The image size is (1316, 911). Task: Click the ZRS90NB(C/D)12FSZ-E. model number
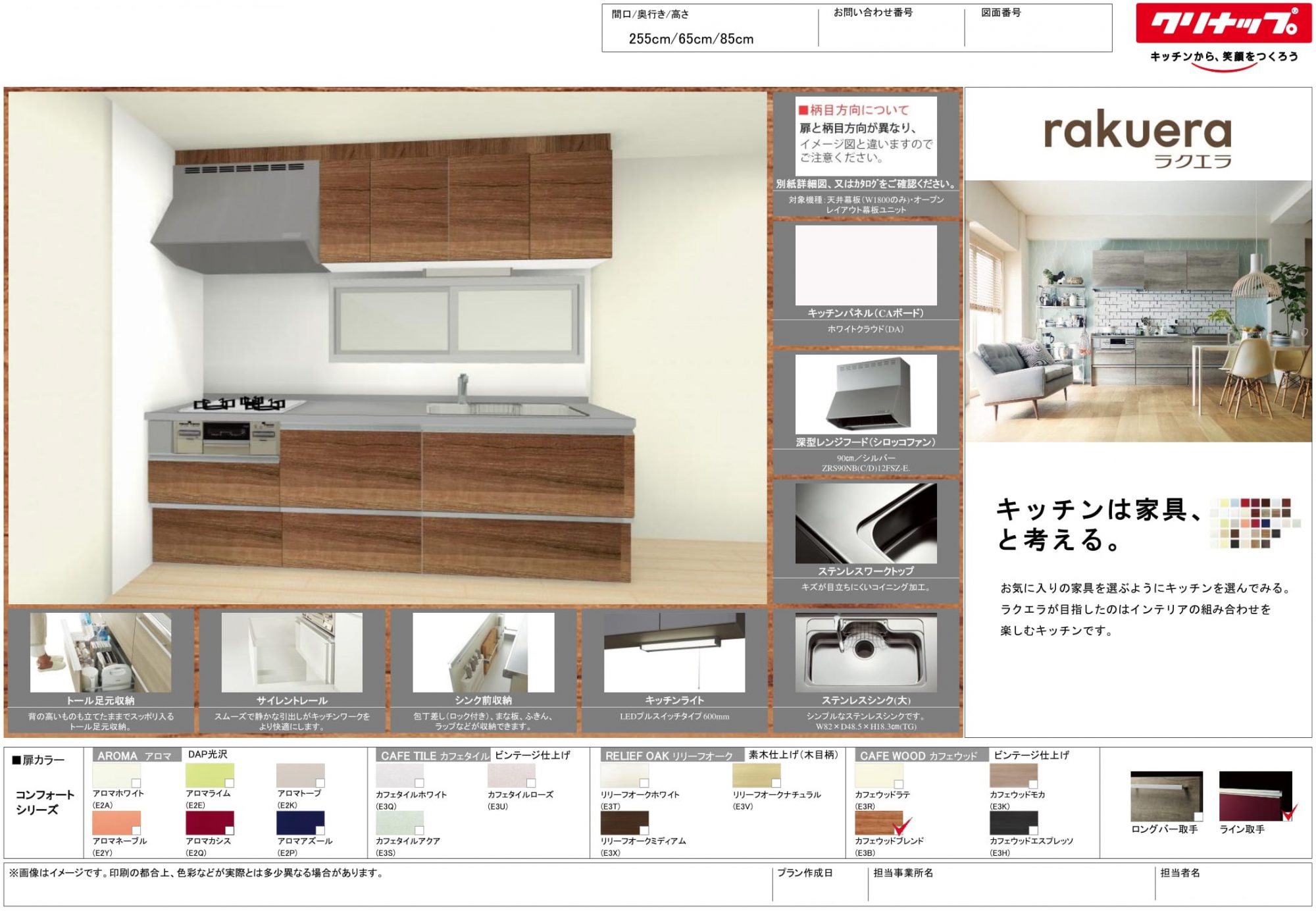click(x=865, y=468)
